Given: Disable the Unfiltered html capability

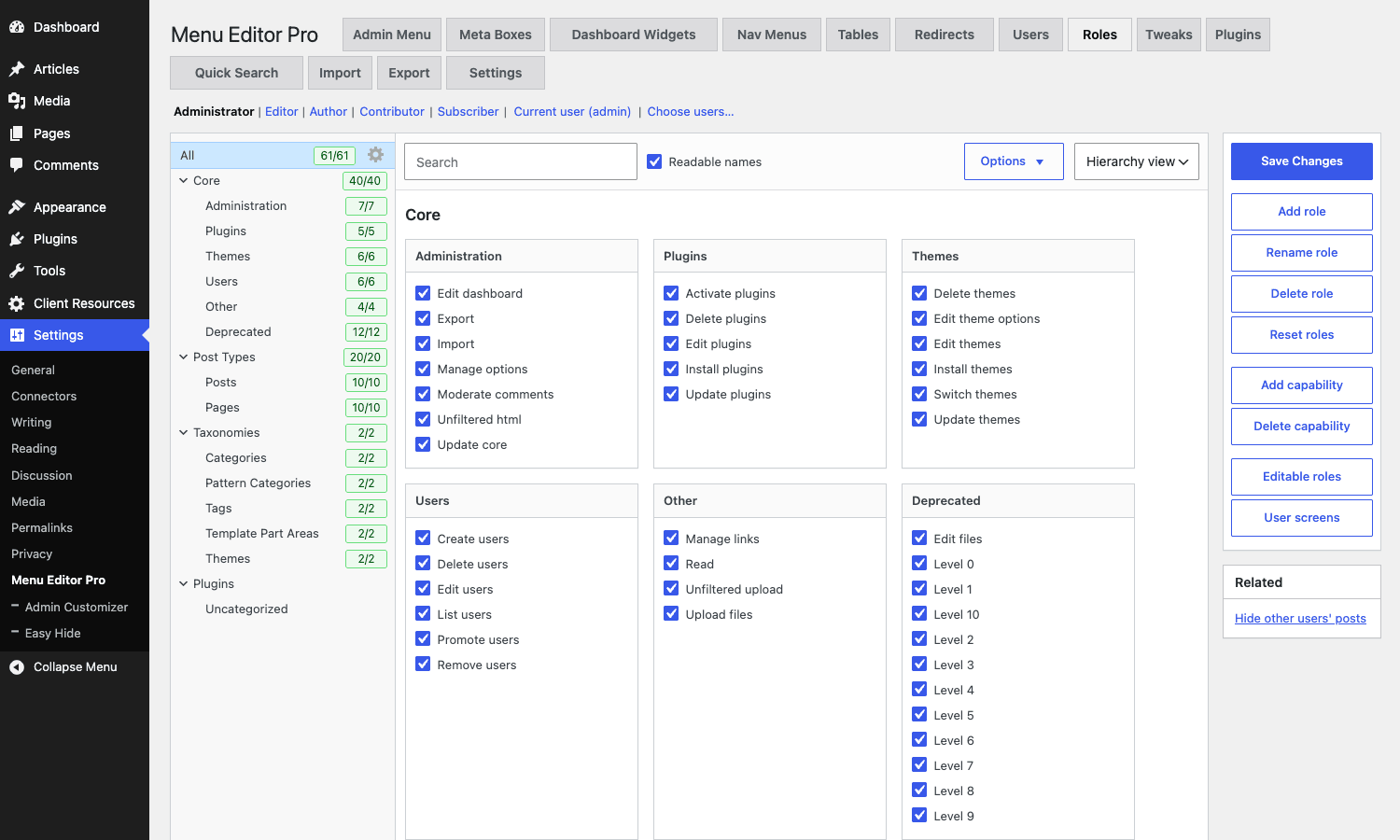Looking at the screenshot, I should tap(423, 419).
